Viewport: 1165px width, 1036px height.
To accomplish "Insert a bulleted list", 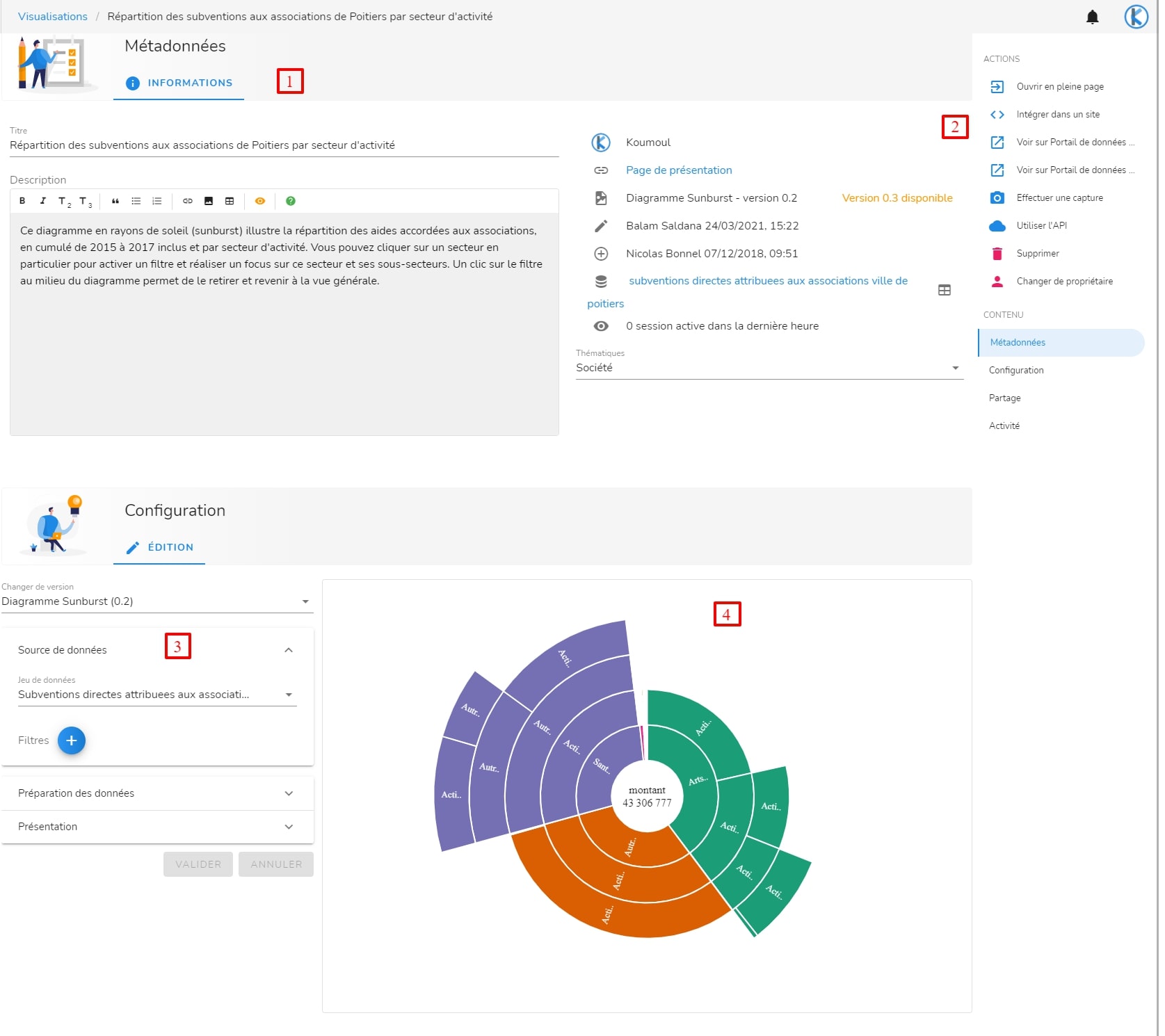I will (136, 201).
